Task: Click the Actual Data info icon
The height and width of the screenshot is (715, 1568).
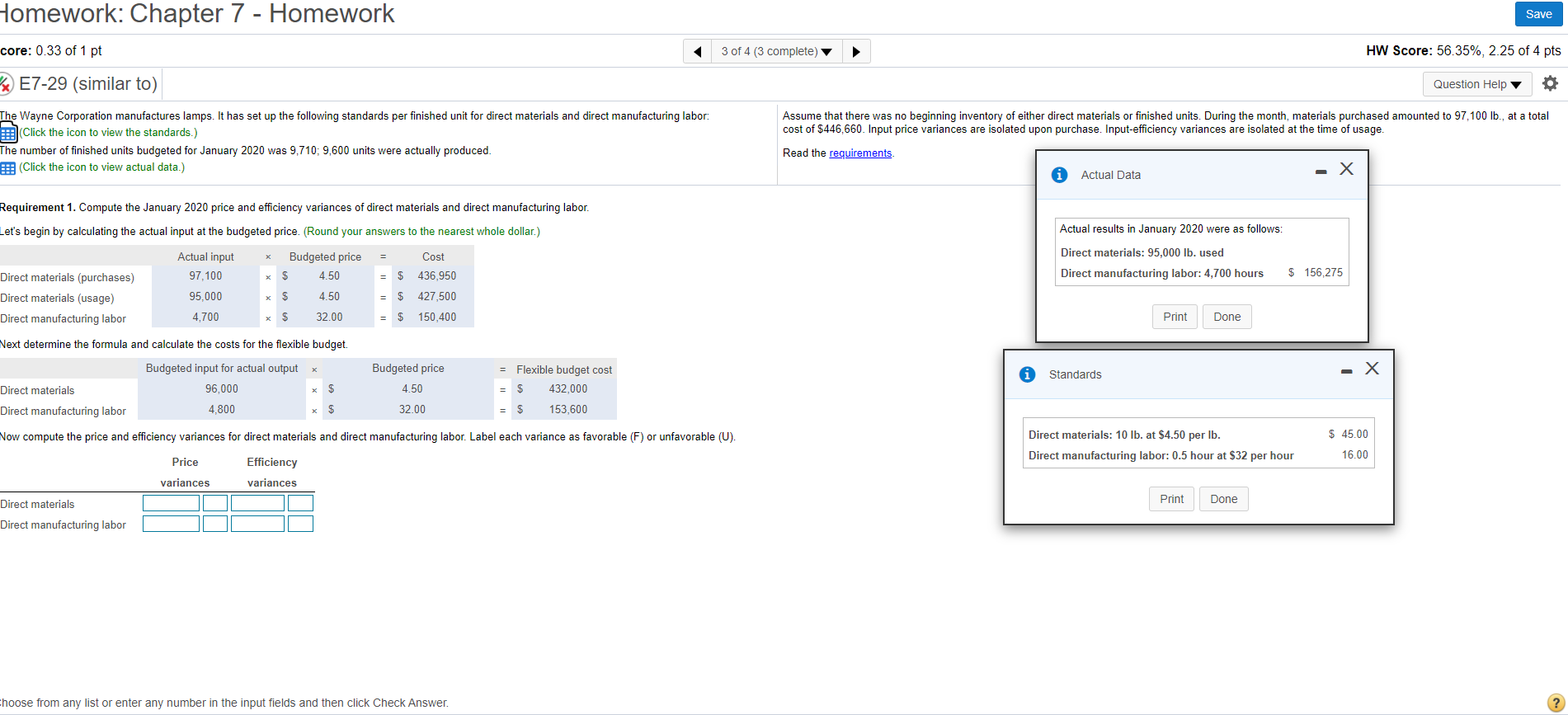Action: pyautogui.click(x=1060, y=175)
